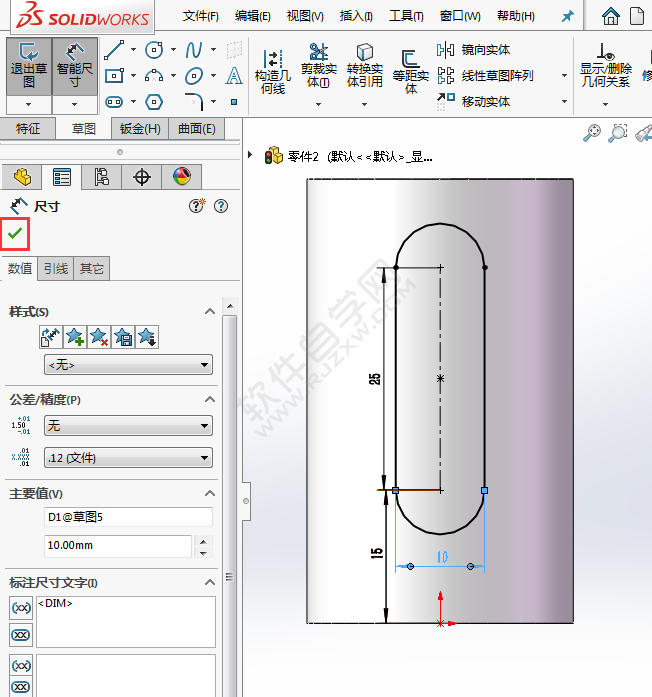652x697 pixels.
Task: Click Add style star icon
Action: coord(75,337)
